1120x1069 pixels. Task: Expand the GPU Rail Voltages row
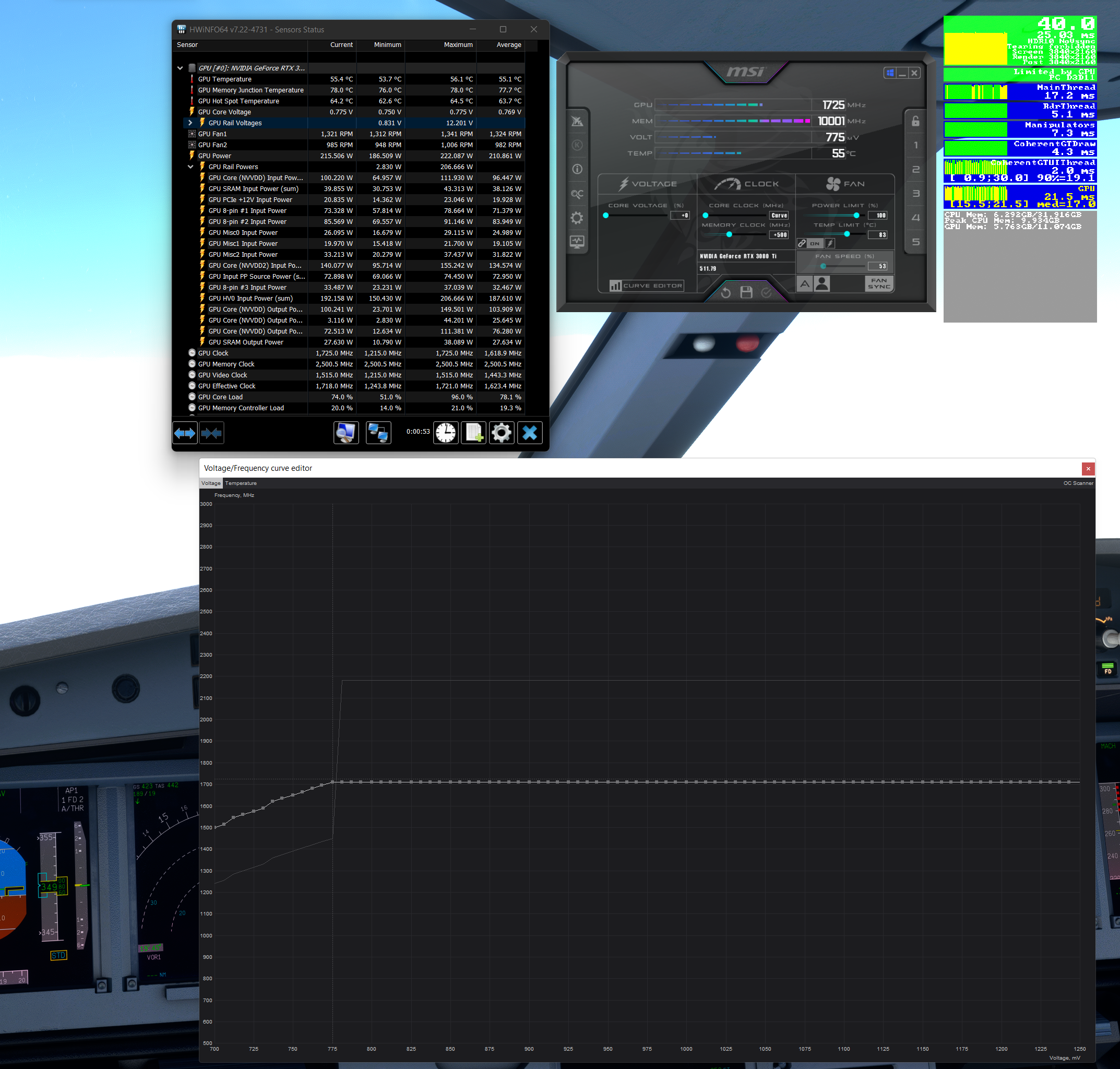(190, 123)
